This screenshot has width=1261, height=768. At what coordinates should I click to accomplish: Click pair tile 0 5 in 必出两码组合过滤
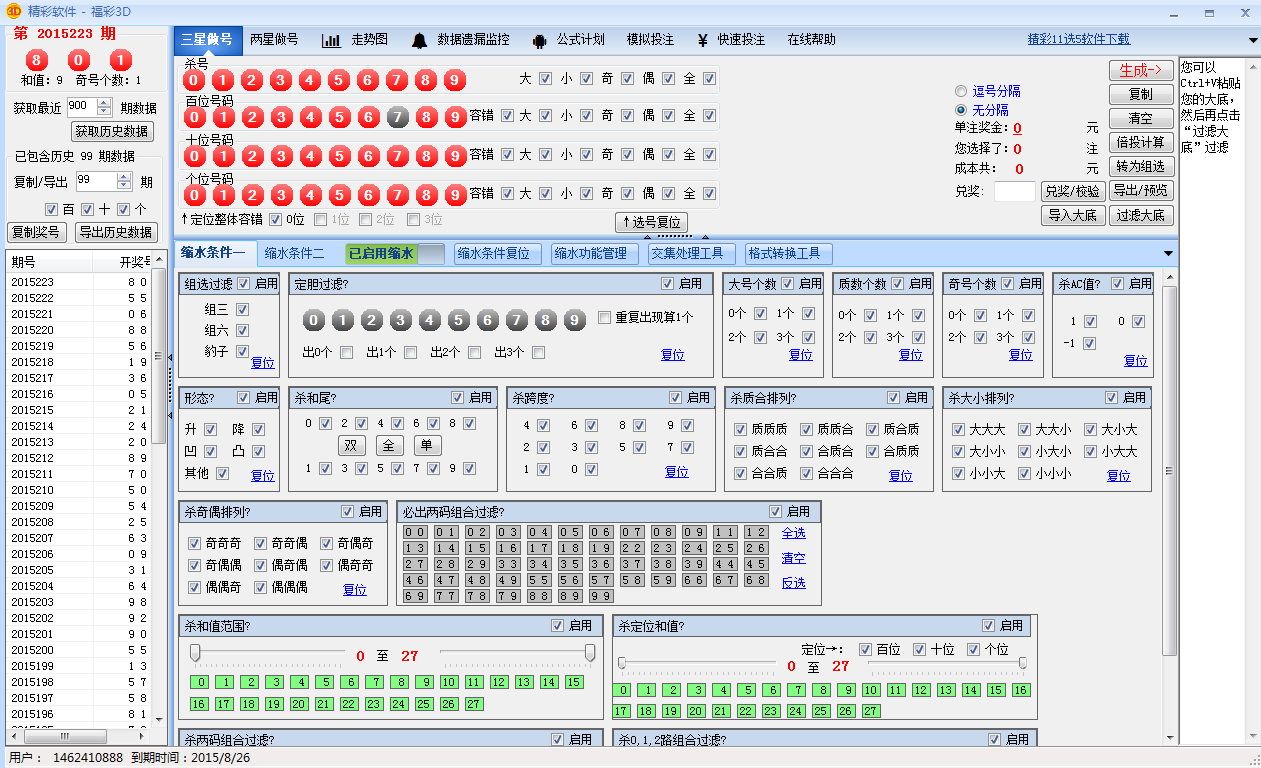pos(570,532)
